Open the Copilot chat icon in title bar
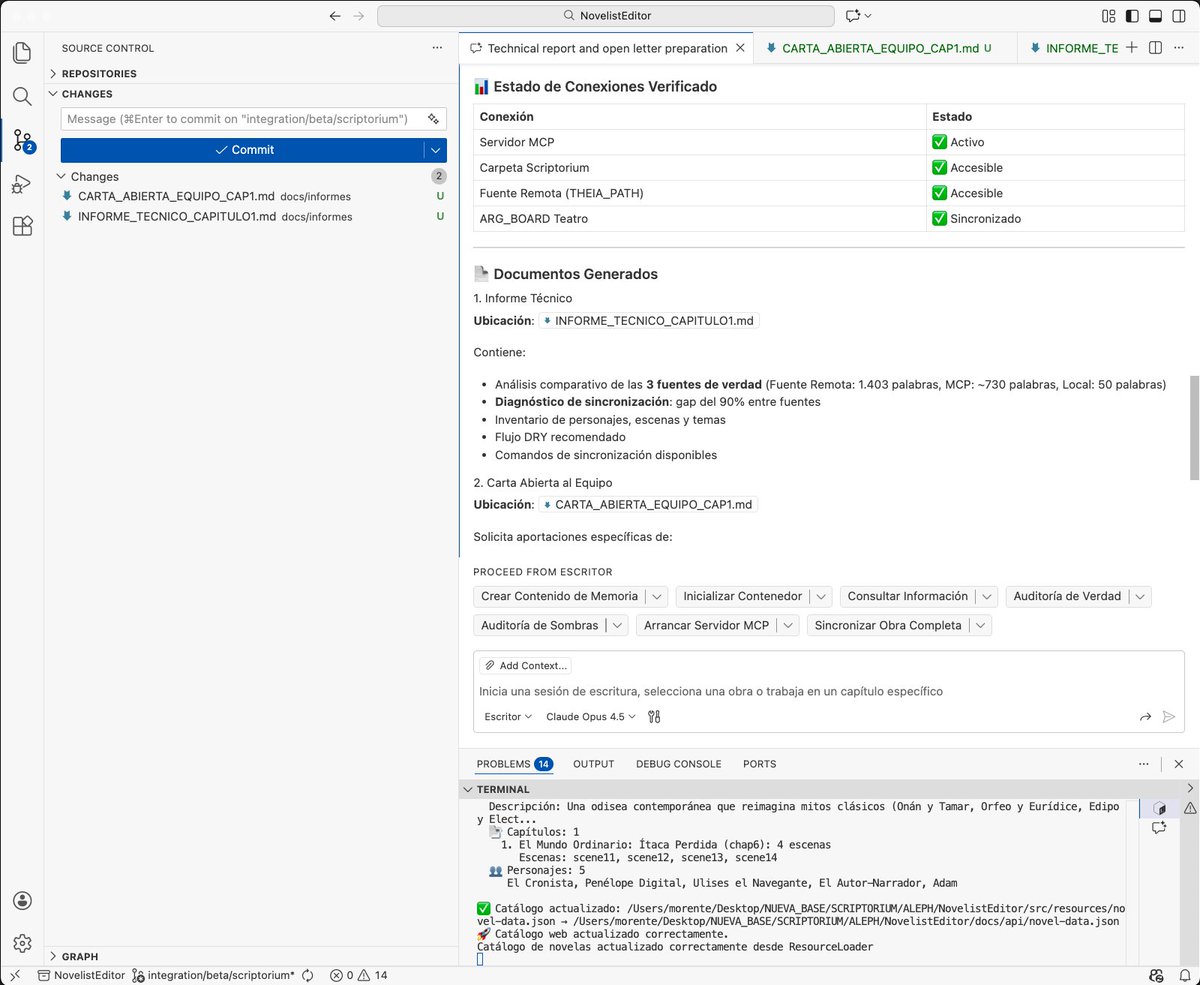 point(853,16)
